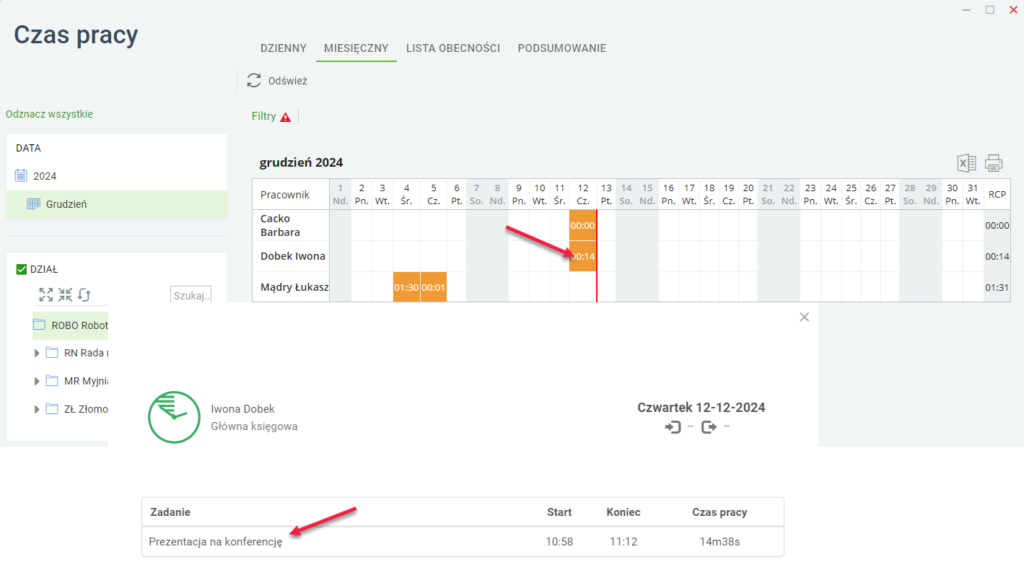Click the RCP column header

coord(997,195)
